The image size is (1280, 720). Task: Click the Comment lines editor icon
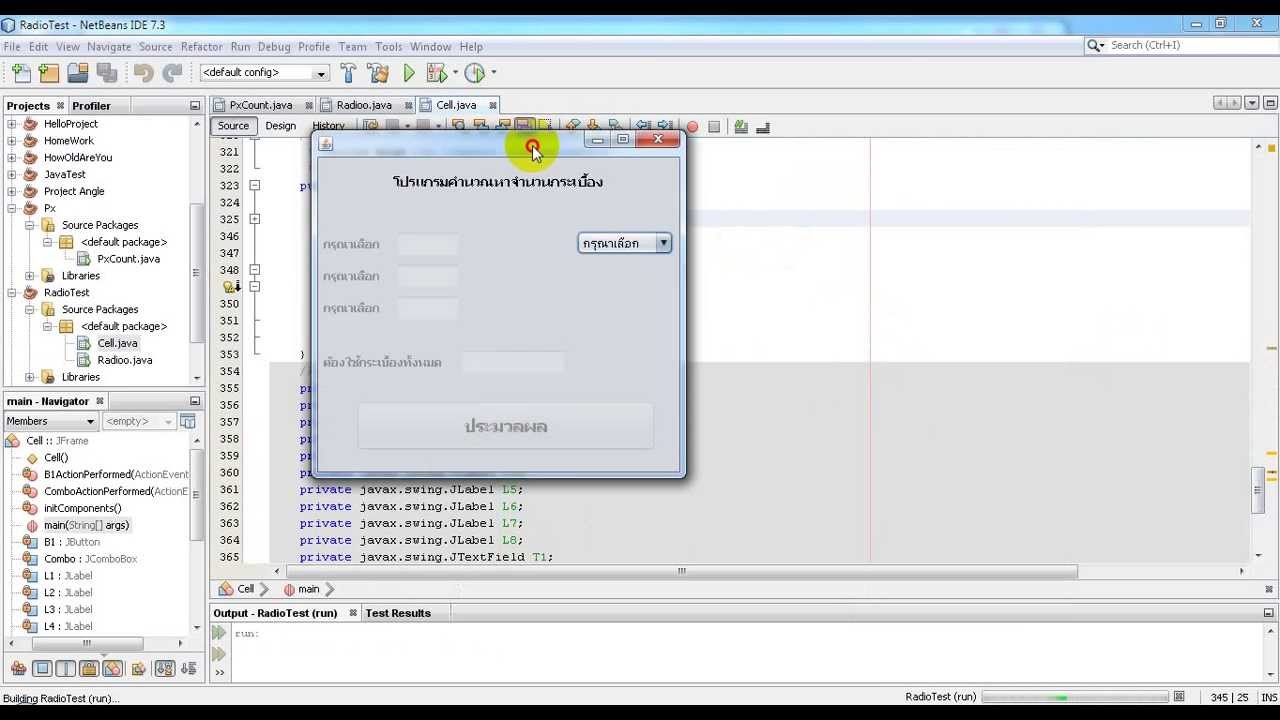point(741,127)
